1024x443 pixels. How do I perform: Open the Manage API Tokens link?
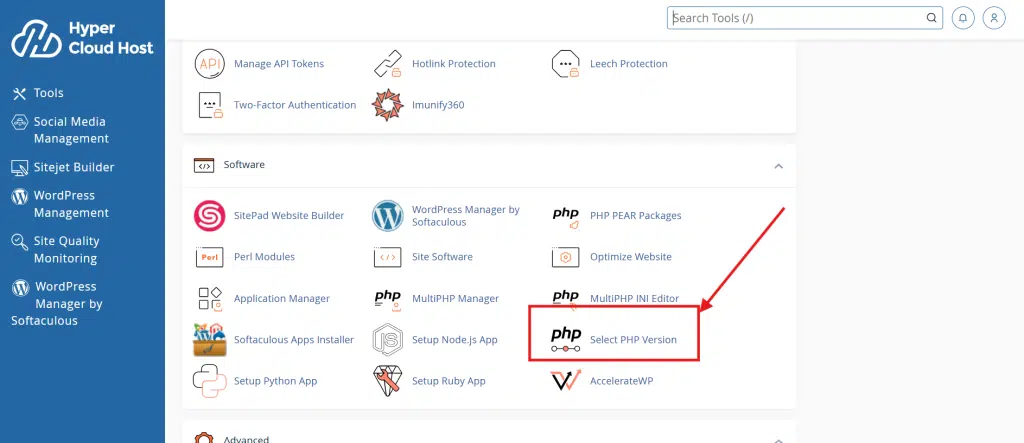point(279,63)
